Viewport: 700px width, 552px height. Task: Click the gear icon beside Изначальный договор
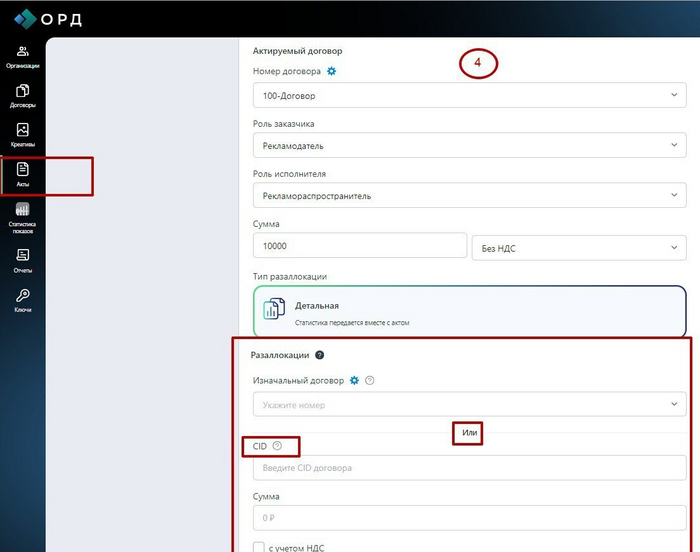[x=354, y=381]
